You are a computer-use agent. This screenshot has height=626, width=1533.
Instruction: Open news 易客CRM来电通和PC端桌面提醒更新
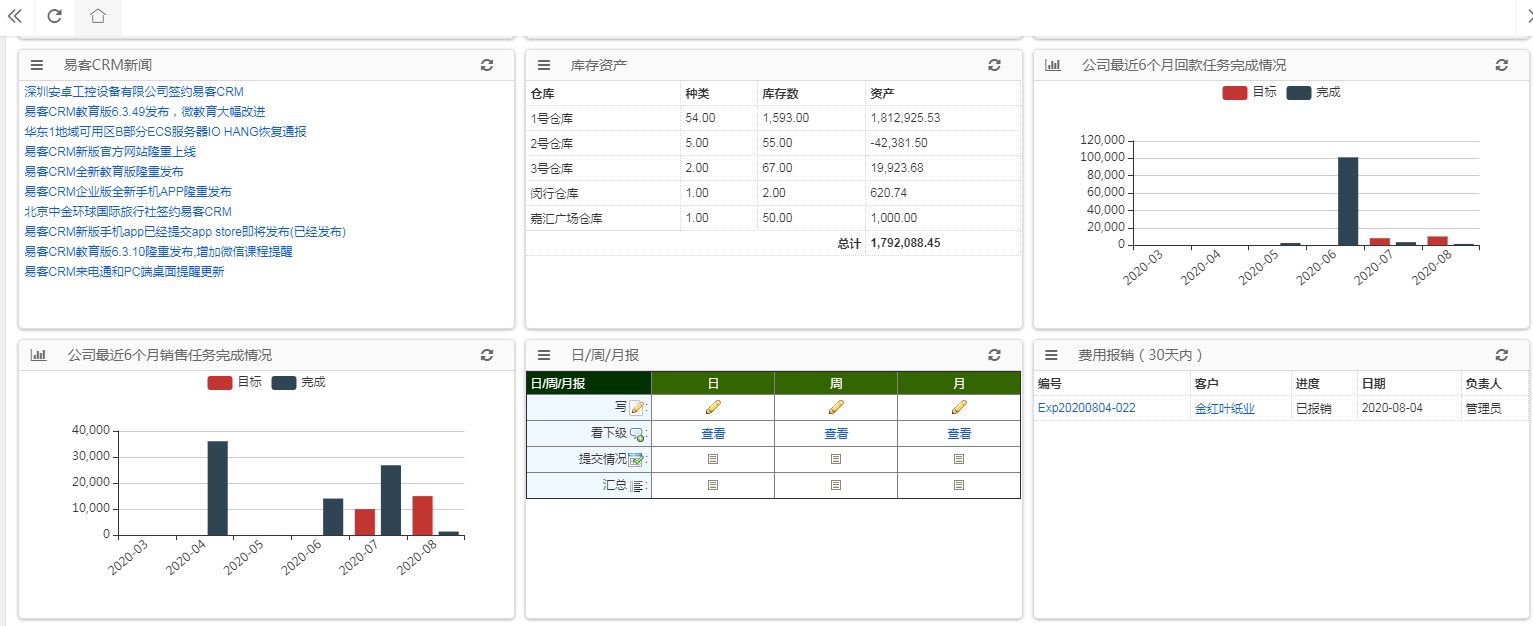[x=124, y=272]
